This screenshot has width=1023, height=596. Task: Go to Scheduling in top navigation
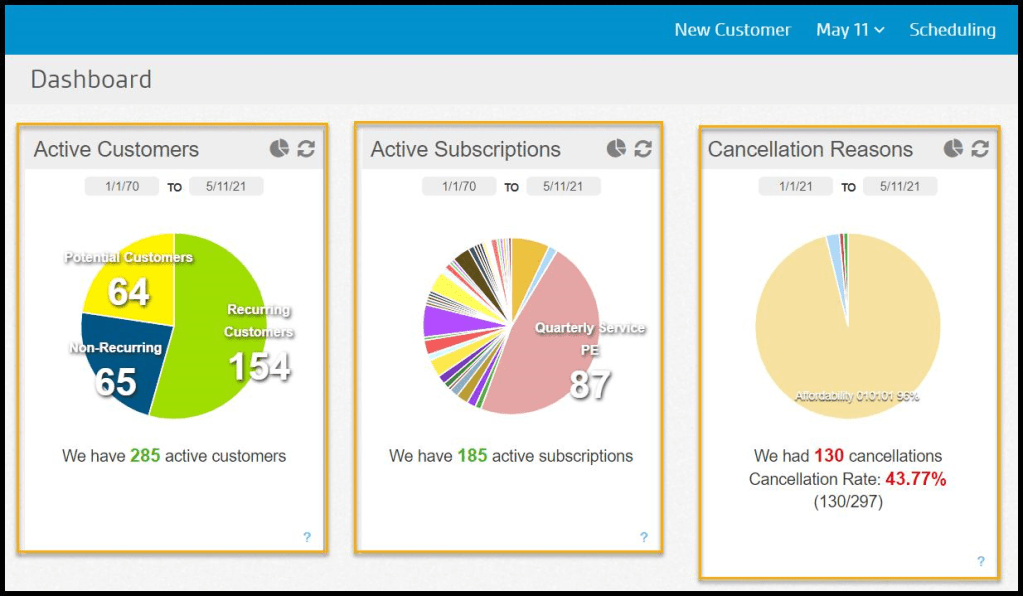coord(952,30)
